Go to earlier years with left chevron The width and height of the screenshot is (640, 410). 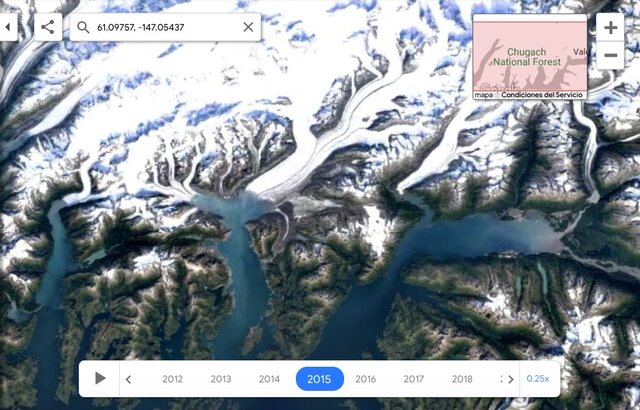coord(128,379)
